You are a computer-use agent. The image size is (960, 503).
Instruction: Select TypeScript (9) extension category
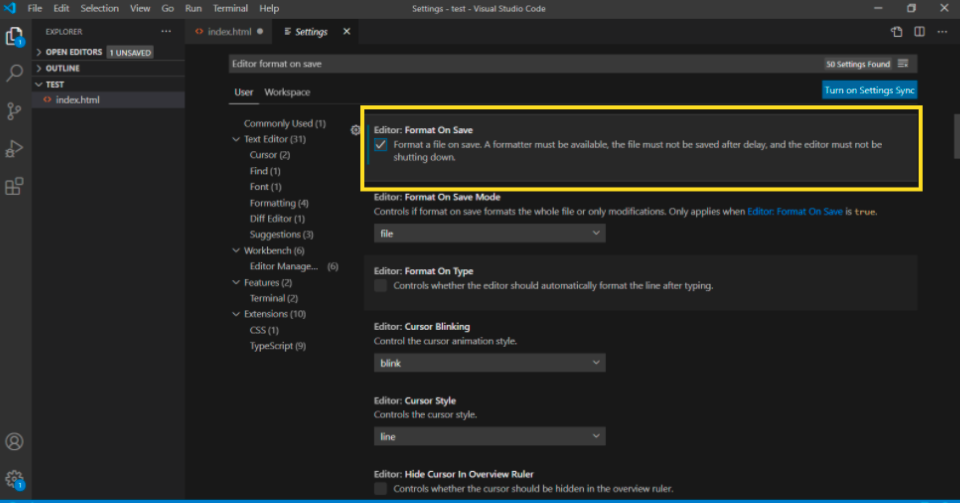pyautogui.click(x=277, y=346)
